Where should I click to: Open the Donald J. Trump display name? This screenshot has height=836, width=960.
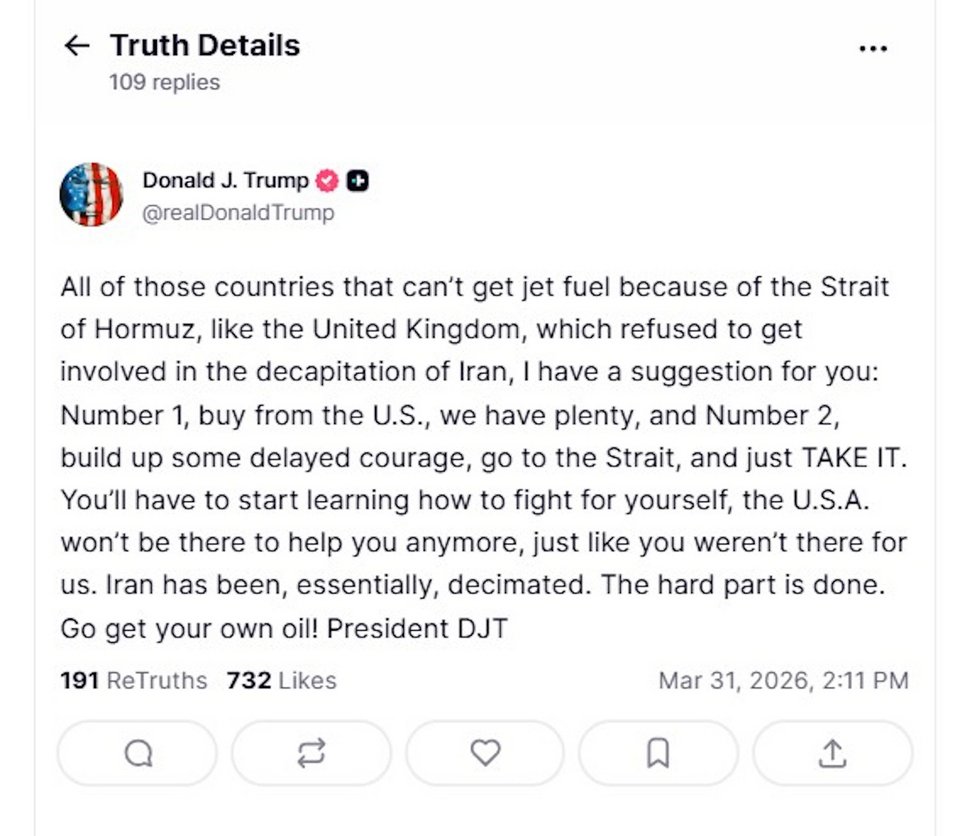click(x=226, y=181)
